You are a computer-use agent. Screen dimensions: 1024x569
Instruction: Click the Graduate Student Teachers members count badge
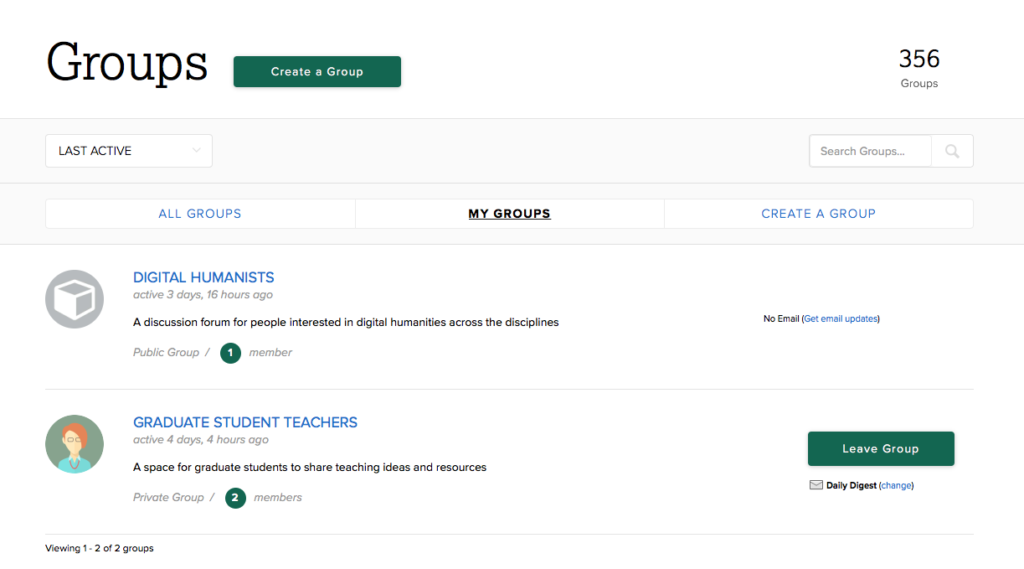coord(235,498)
